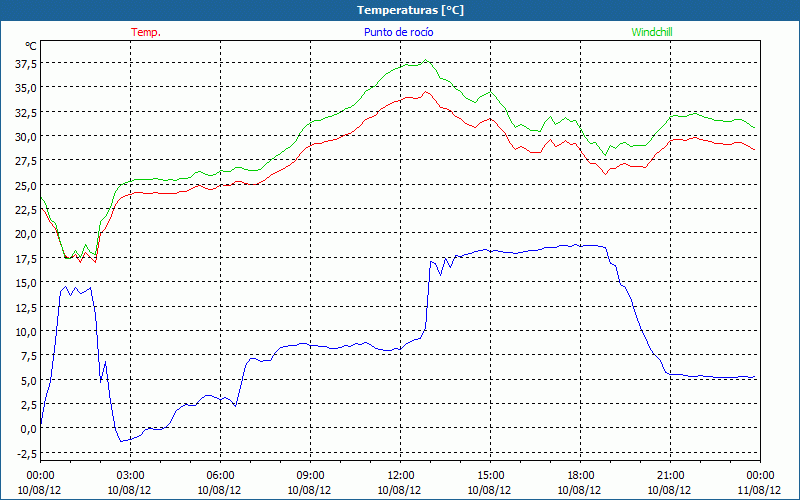This screenshot has height=500, width=800.
Task: Click the 20,0 y-axis value
Action: pyautogui.click(x=27, y=234)
